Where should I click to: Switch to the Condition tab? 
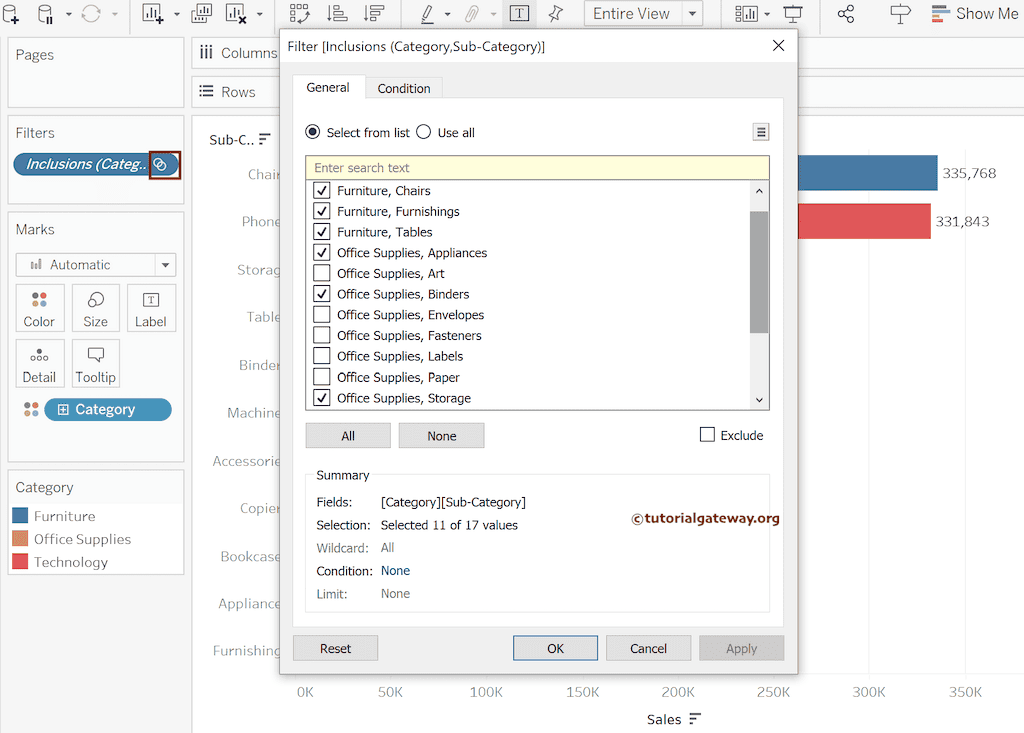404,88
